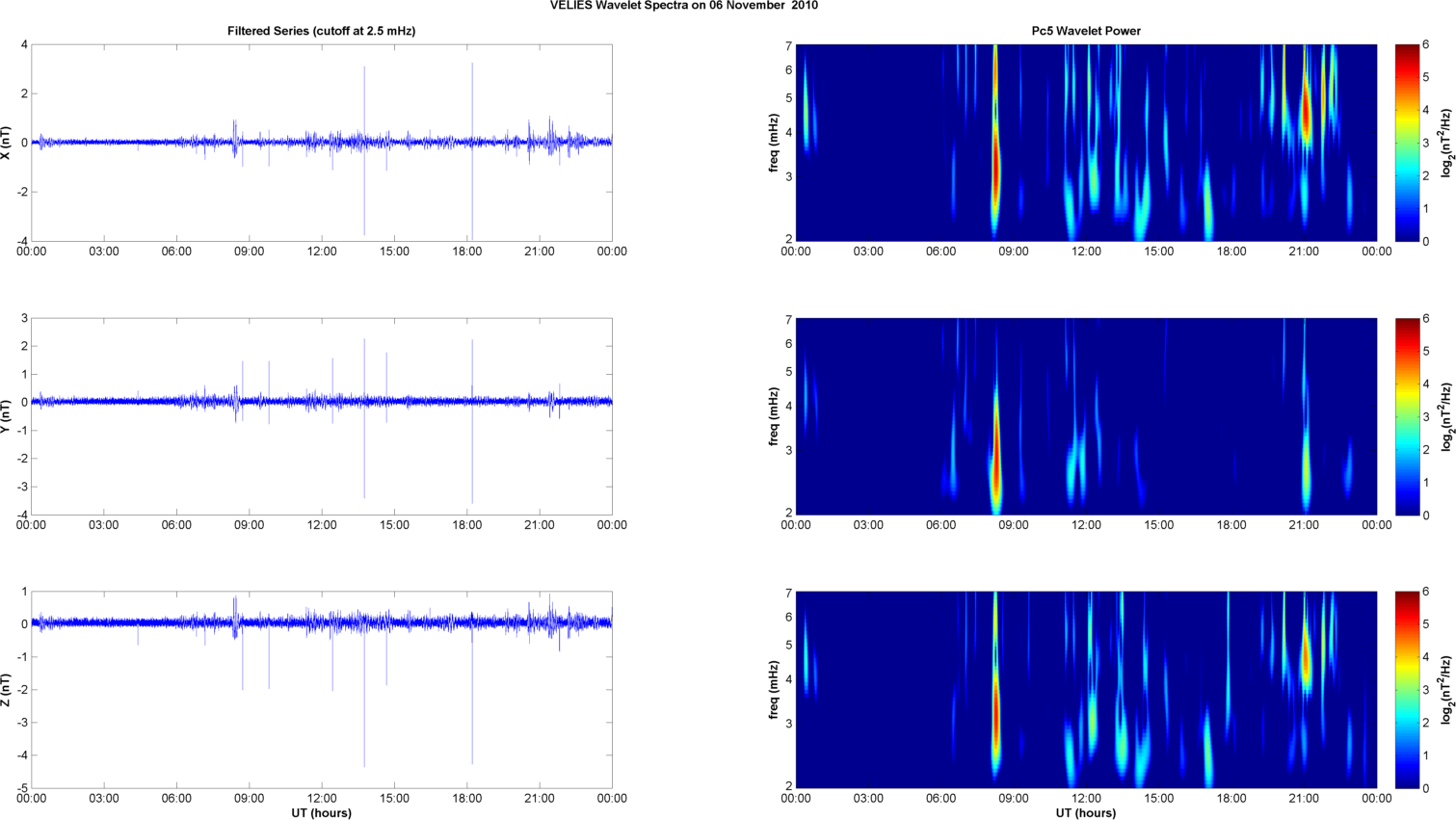Click 'freq (mHz)' label of middle spectrum
The width and height of the screenshot is (1456, 820).
coord(774,416)
